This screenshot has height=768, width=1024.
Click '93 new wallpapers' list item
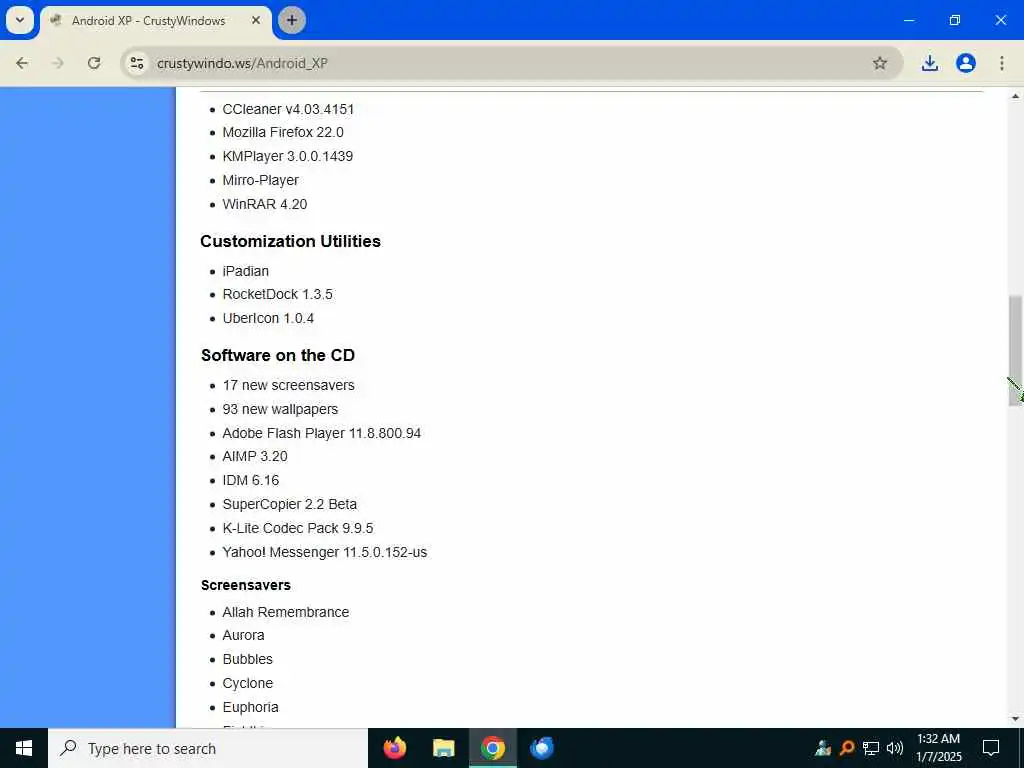point(280,409)
